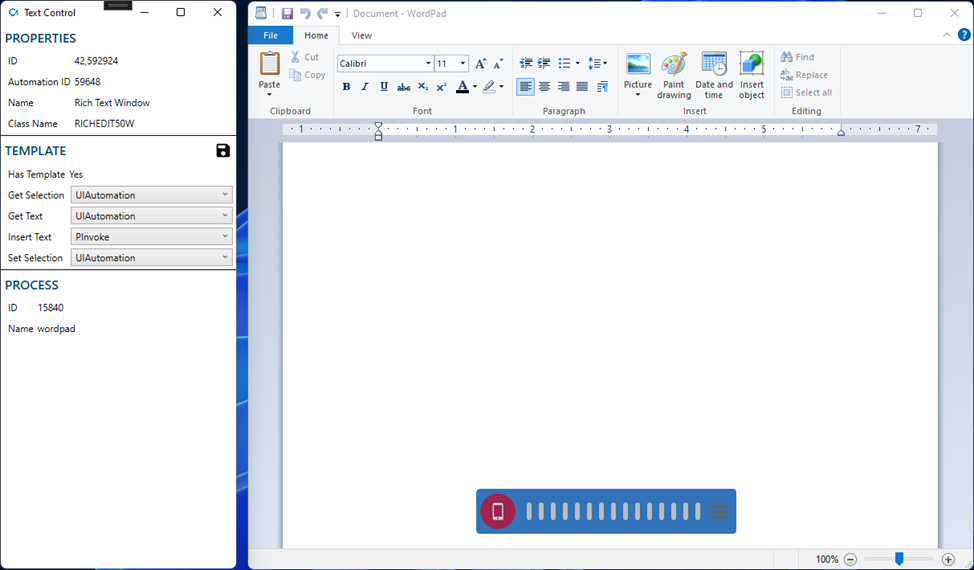
Task: Click the Find button
Action: point(798,57)
